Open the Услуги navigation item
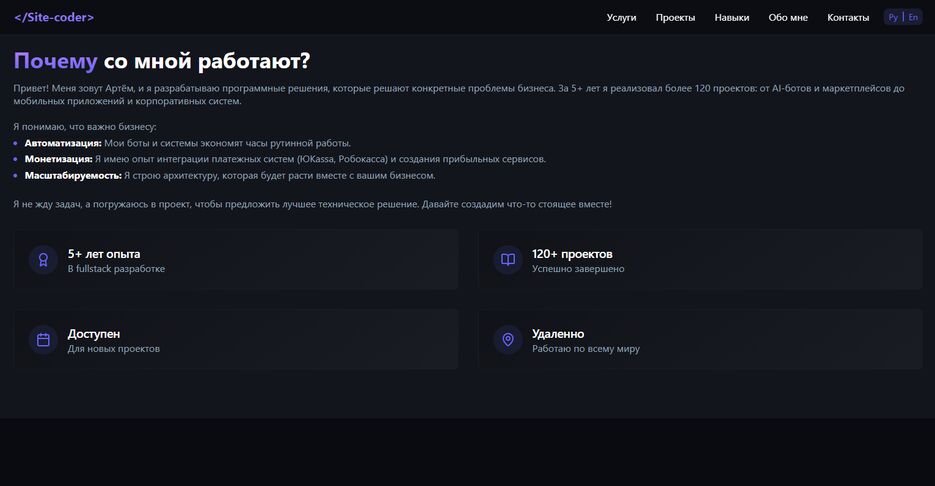The image size is (935, 486). [x=621, y=17]
